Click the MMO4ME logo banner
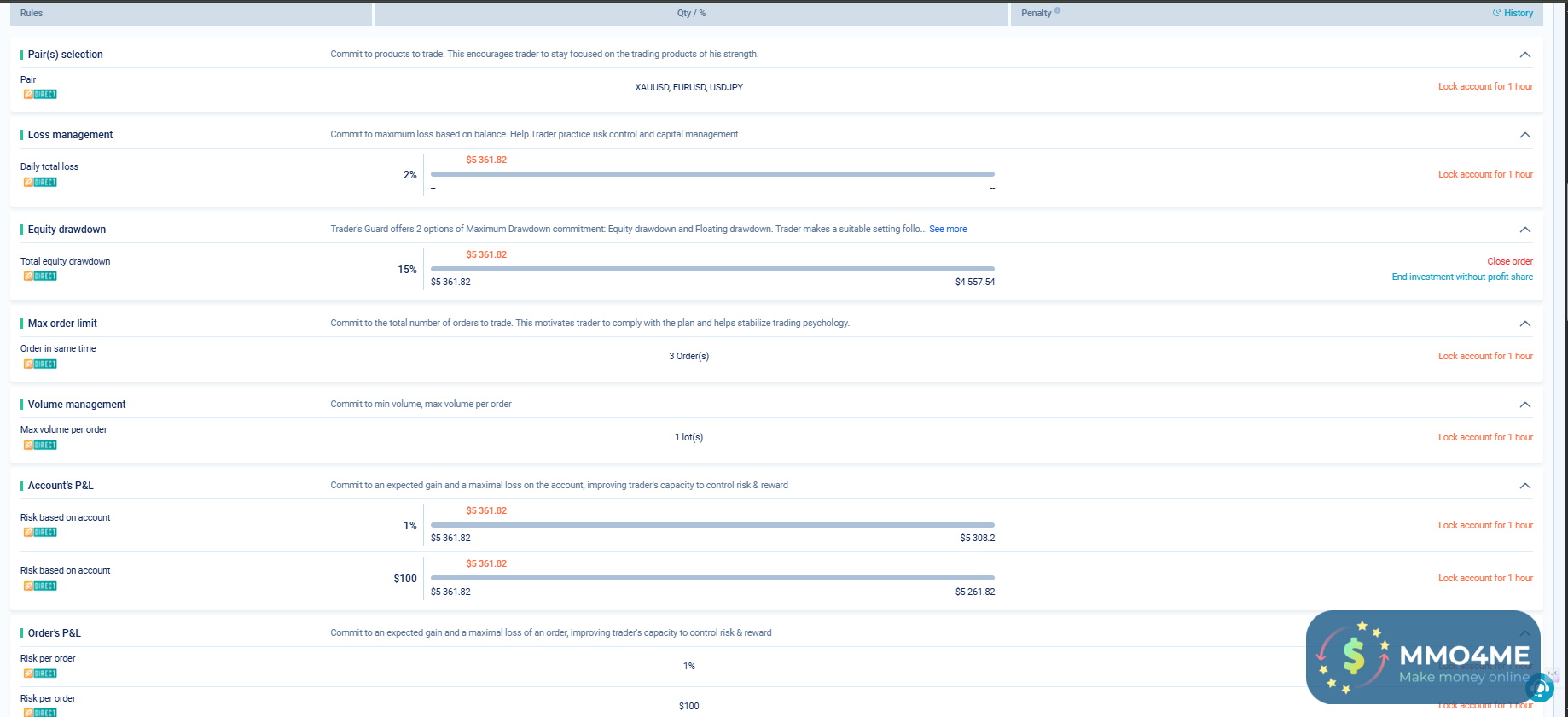 pyautogui.click(x=1423, y=656)
